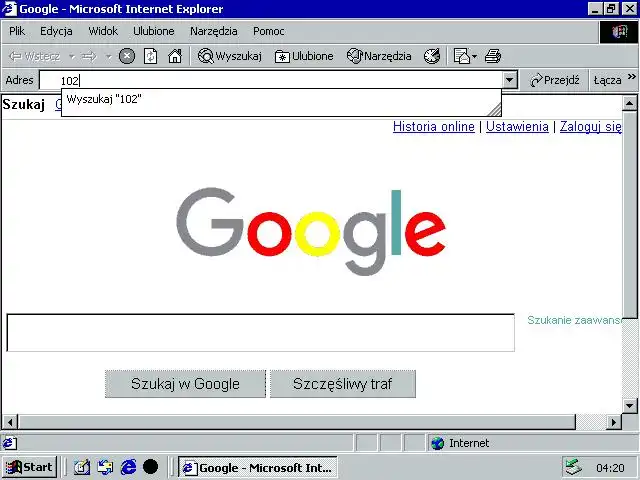Click in the Google search text box
Image resolution: width=640 pixels, height=480 pixels.
pos(260,333)
